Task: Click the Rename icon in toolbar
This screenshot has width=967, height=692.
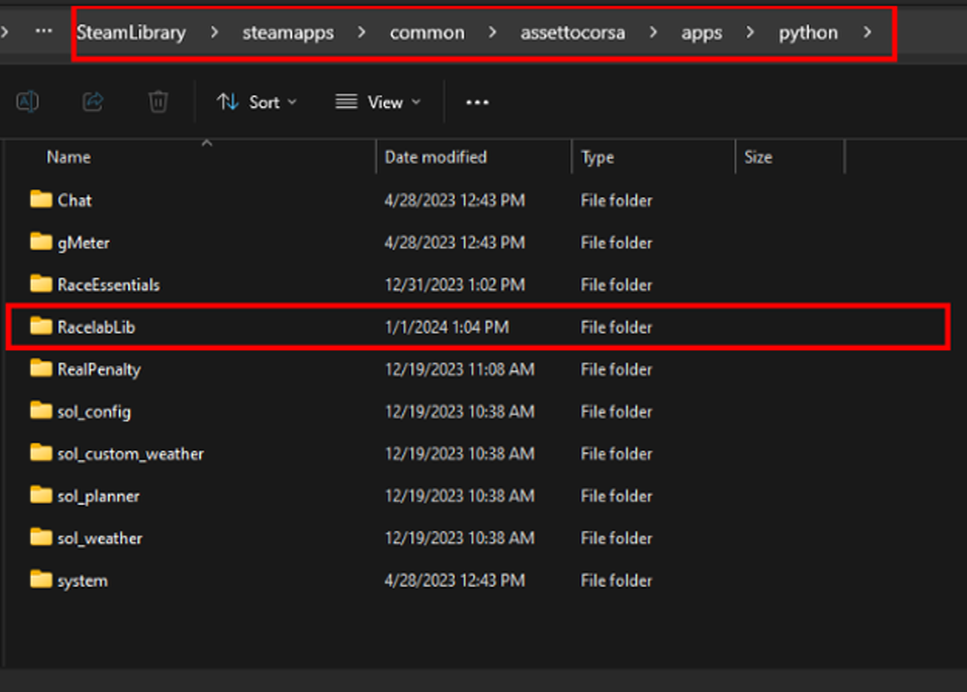Action: point(28,101)
